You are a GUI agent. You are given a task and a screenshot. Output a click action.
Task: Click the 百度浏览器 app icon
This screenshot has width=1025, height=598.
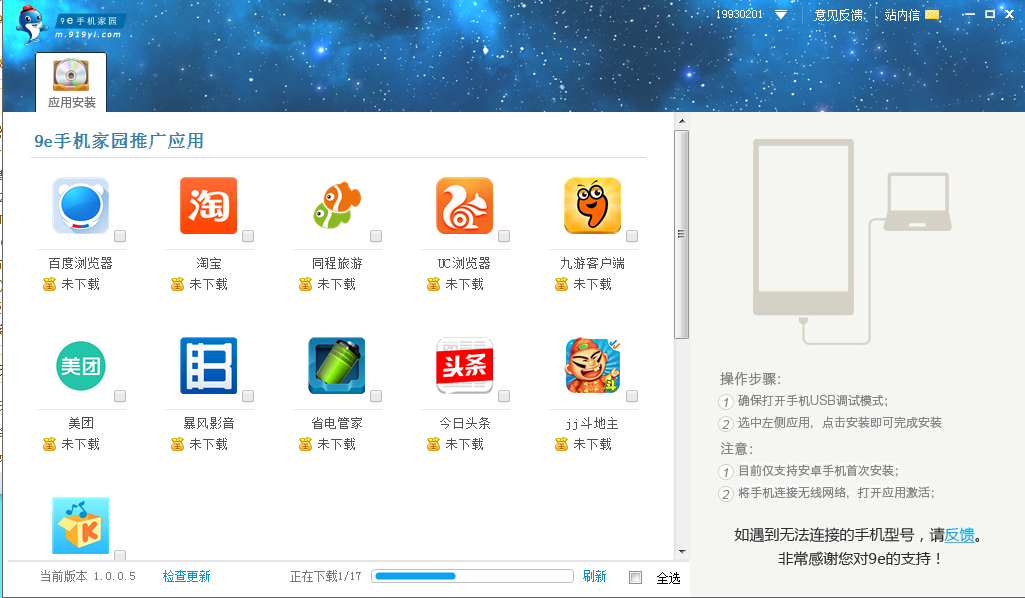click(80, 206)
